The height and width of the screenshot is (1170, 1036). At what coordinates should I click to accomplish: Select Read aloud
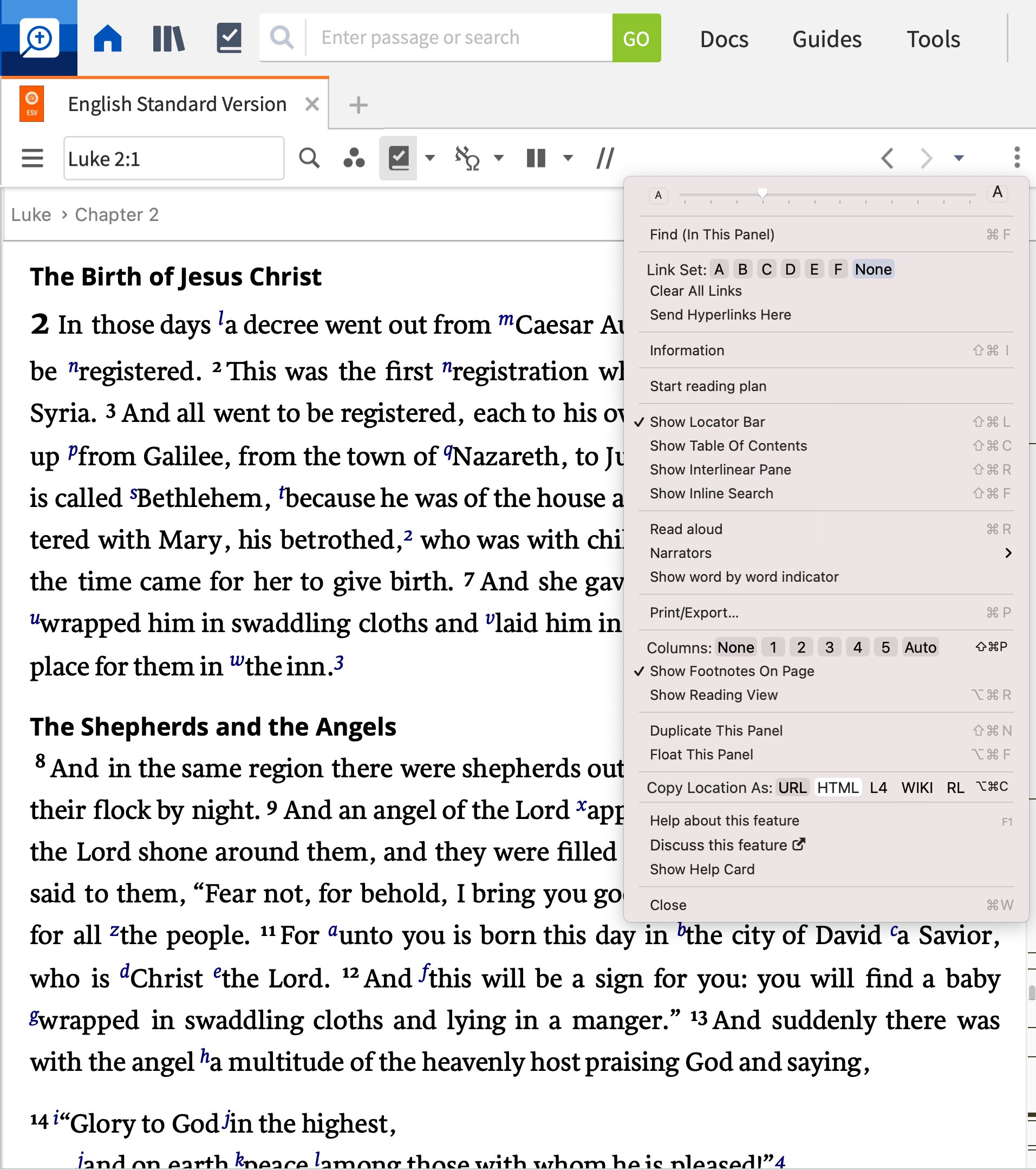(826, 529)
